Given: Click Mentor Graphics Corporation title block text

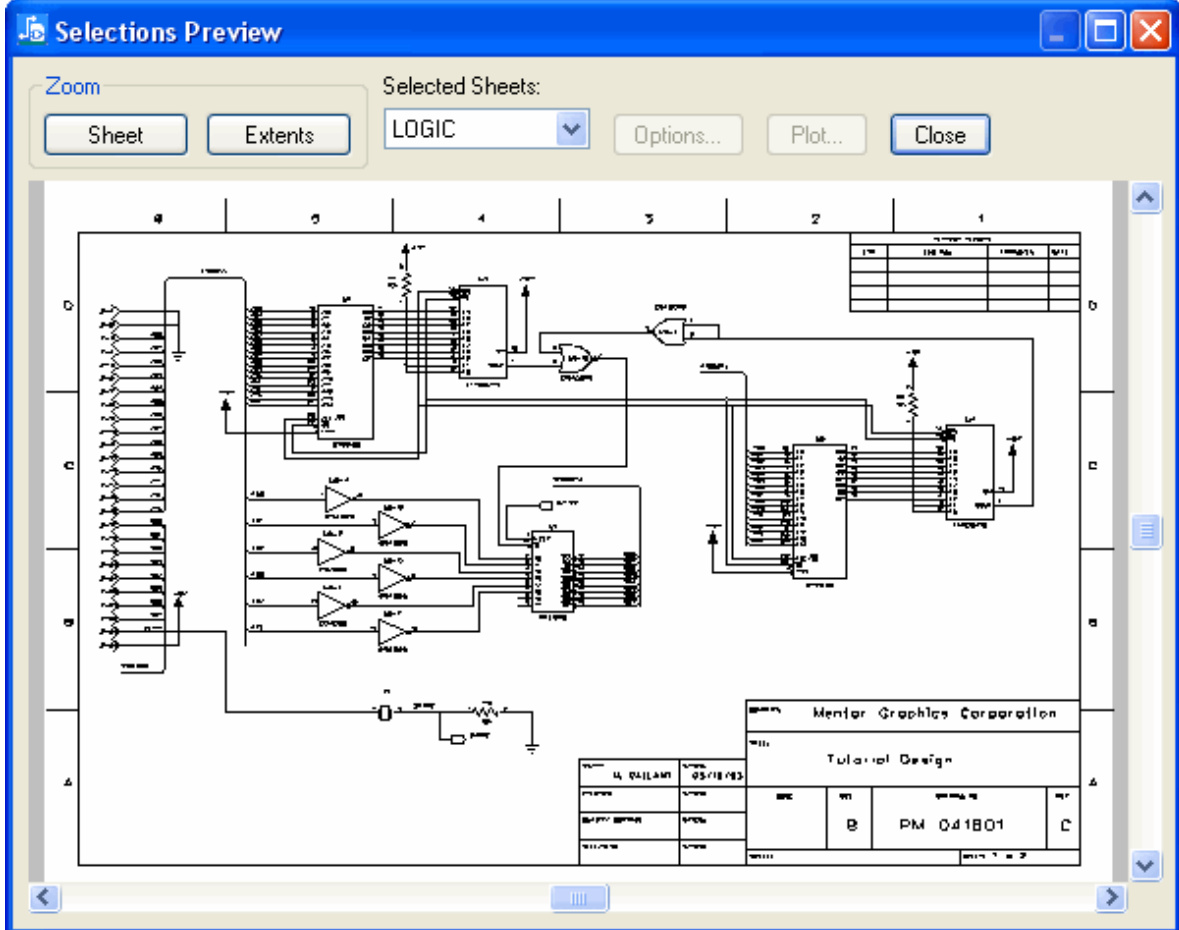Looking at the screenshot, I should (x=934, y=714).
